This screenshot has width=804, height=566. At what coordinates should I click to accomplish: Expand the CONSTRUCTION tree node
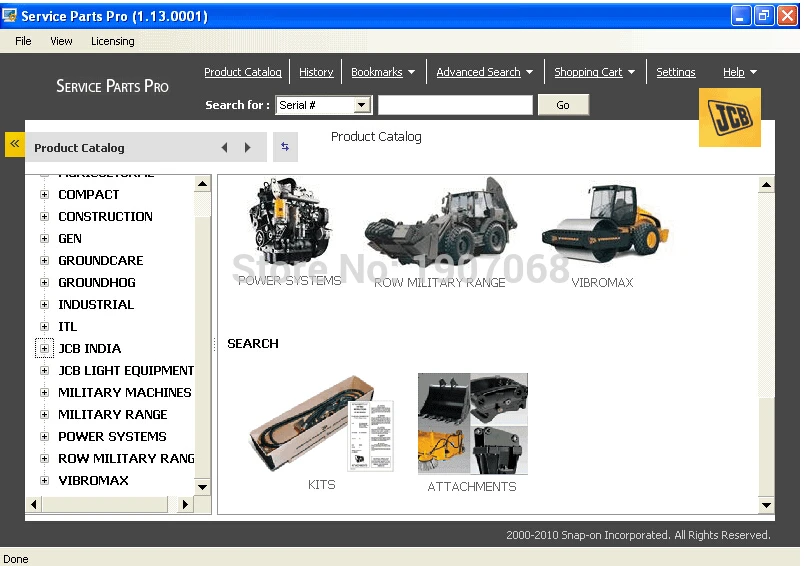tap(45, 217)
